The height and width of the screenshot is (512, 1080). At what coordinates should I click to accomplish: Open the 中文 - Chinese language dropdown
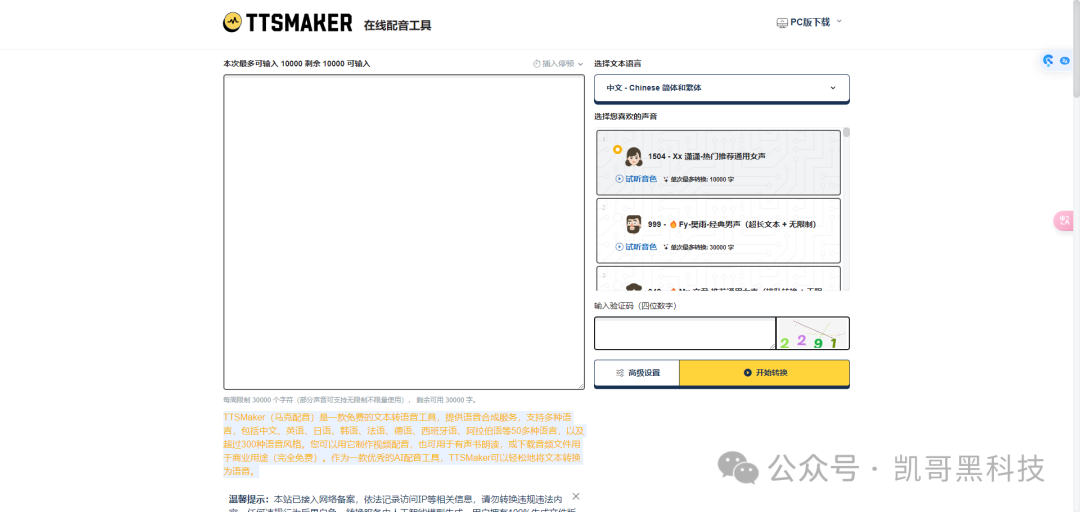tap(721, 88)
